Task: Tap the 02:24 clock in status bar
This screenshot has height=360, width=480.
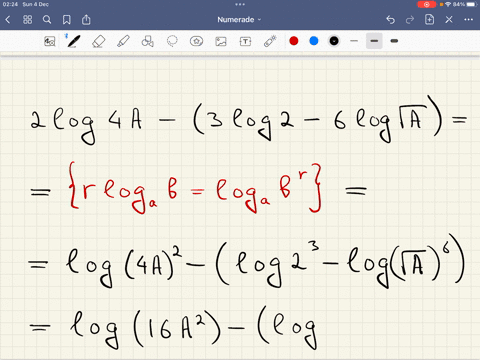Action: (10, 4)
